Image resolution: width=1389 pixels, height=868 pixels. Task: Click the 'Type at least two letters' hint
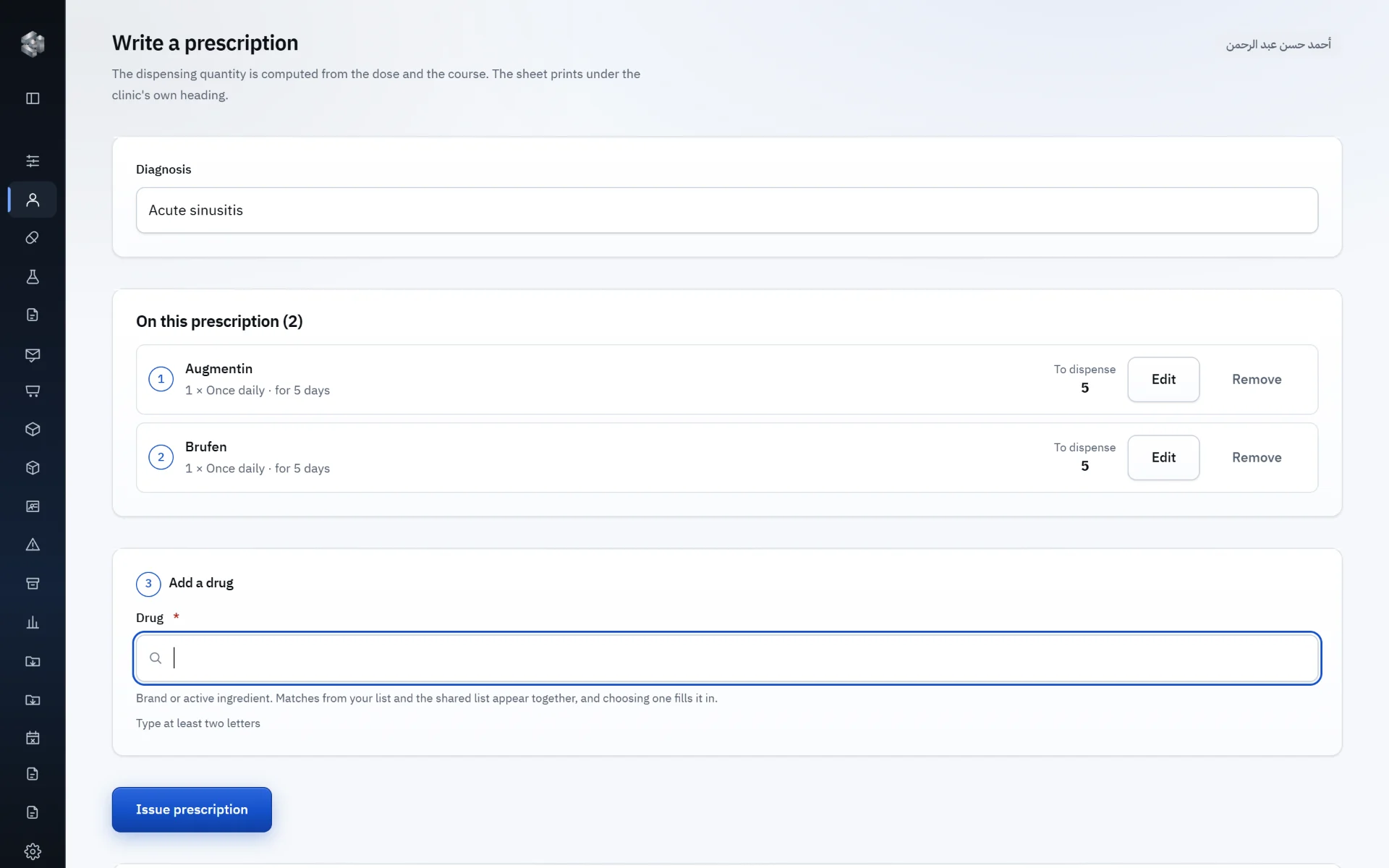[198, 723]
